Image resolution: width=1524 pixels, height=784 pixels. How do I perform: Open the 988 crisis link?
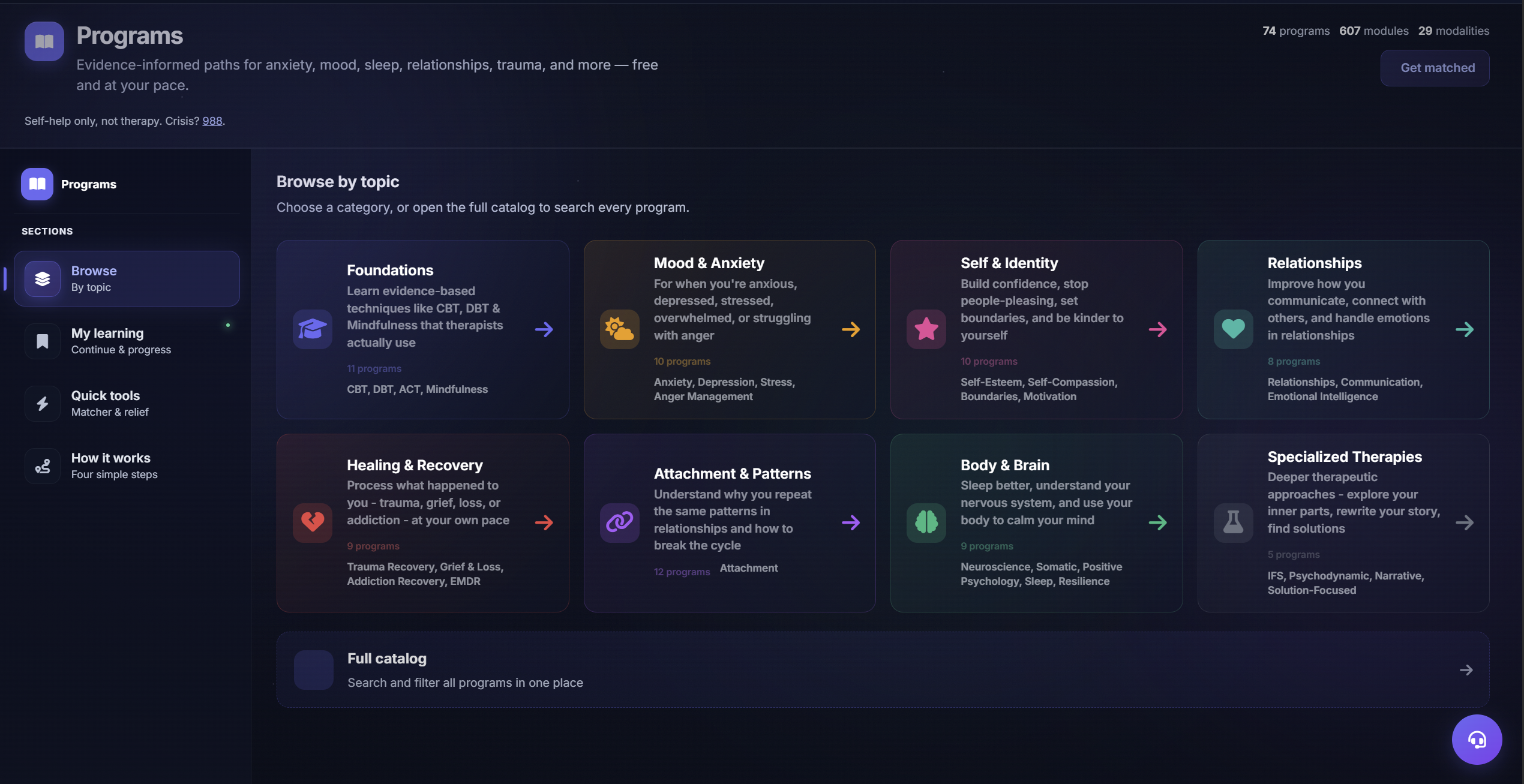(x=212, y=121)
